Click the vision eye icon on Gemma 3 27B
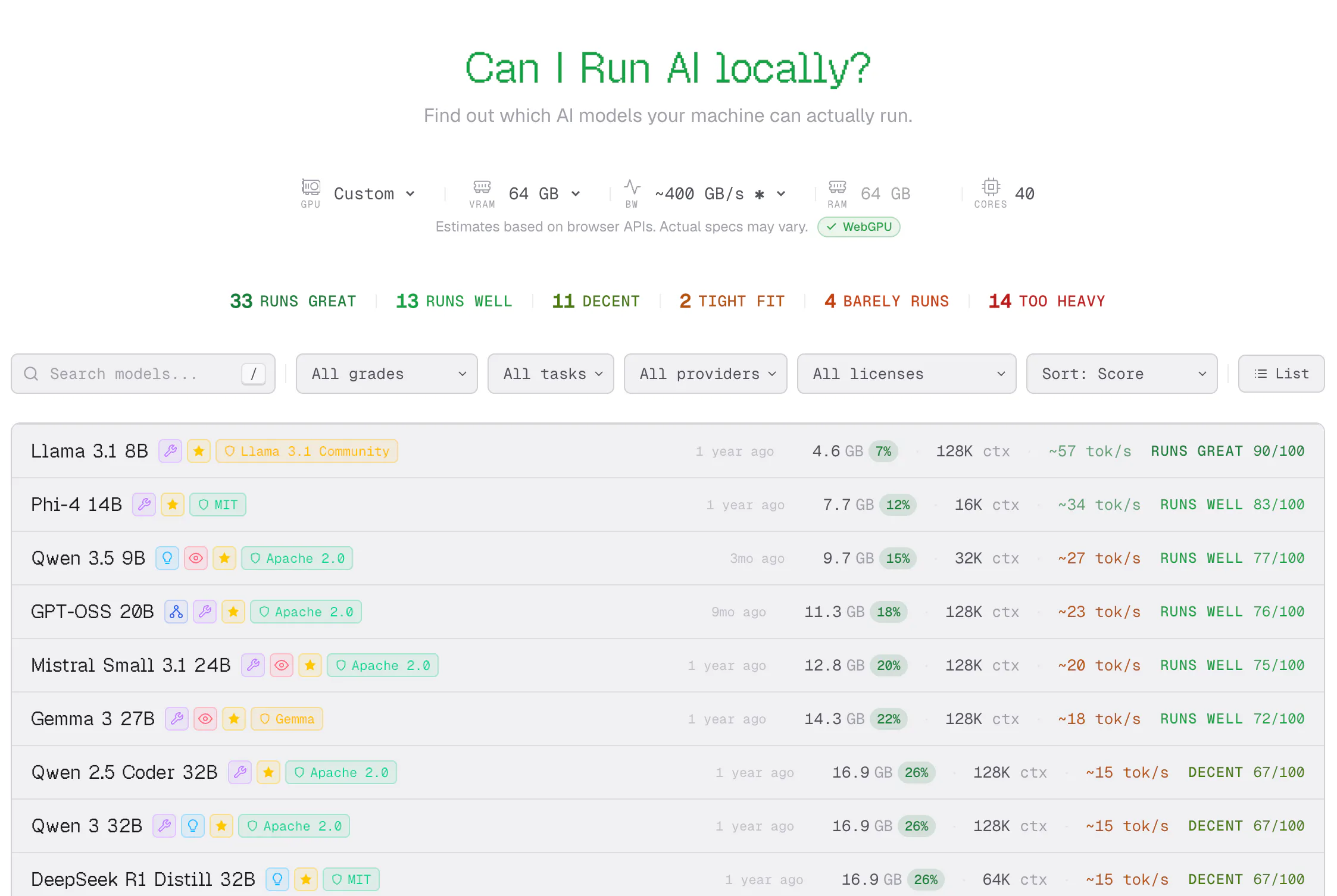 (x=205, y=719)
